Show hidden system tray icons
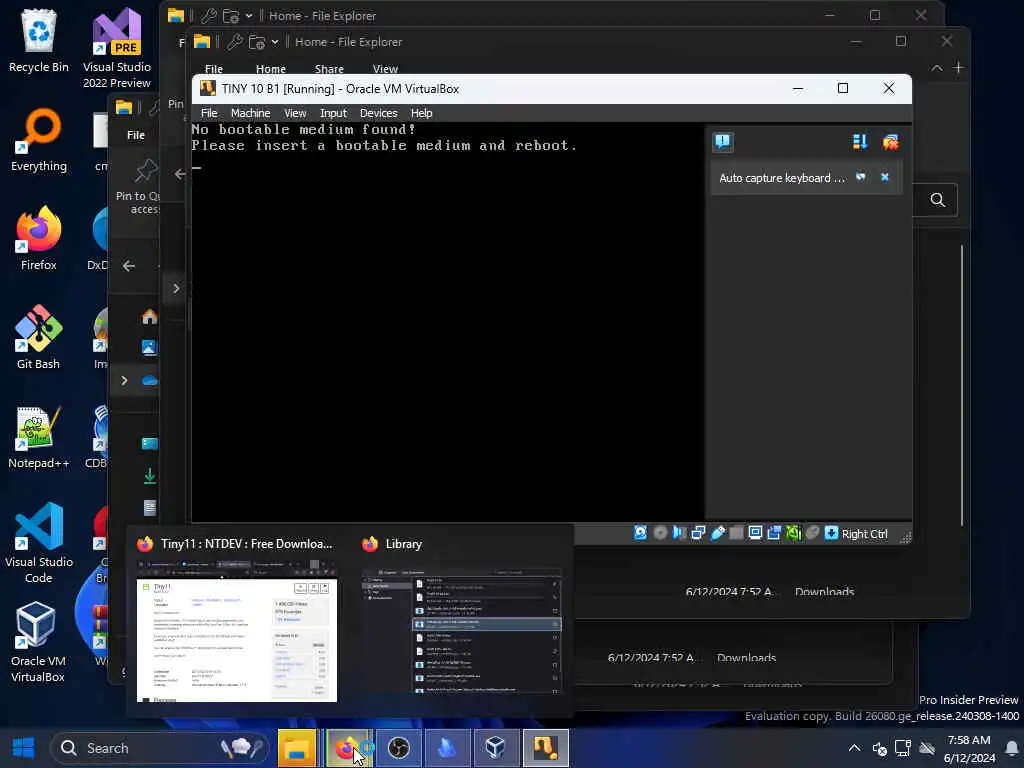 coord(854,748)
